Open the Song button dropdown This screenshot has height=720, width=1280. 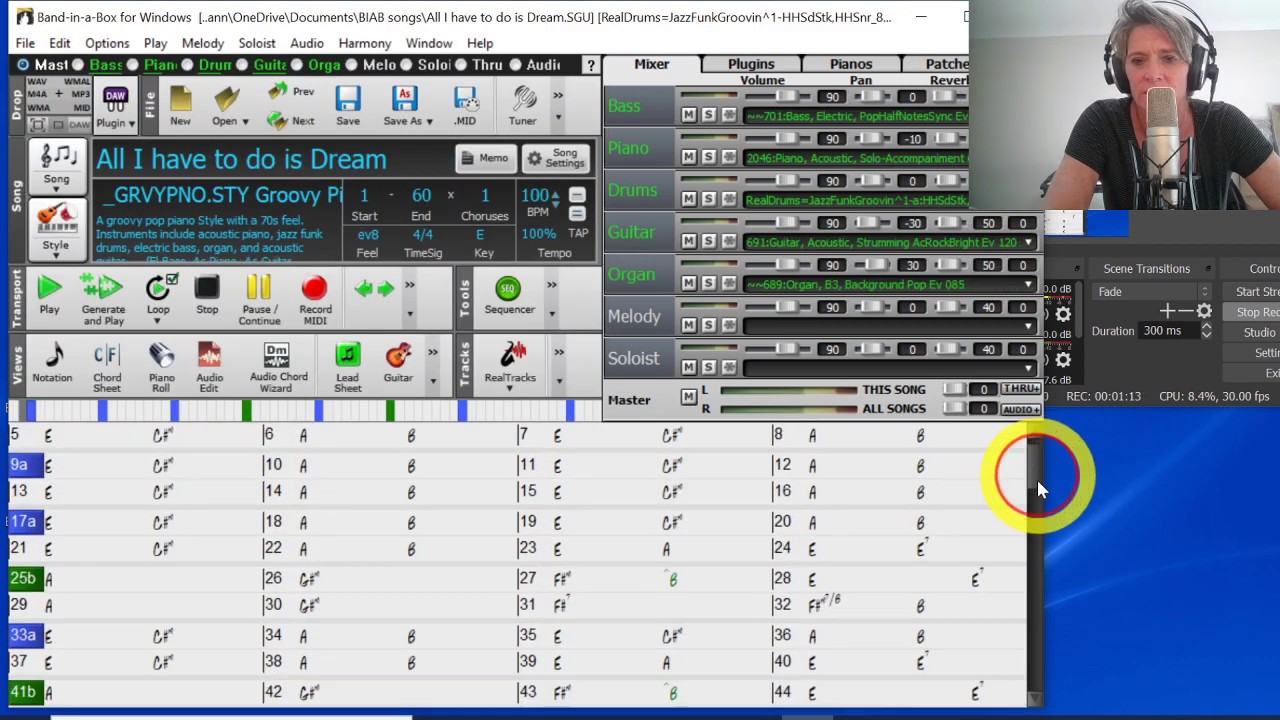56,190
